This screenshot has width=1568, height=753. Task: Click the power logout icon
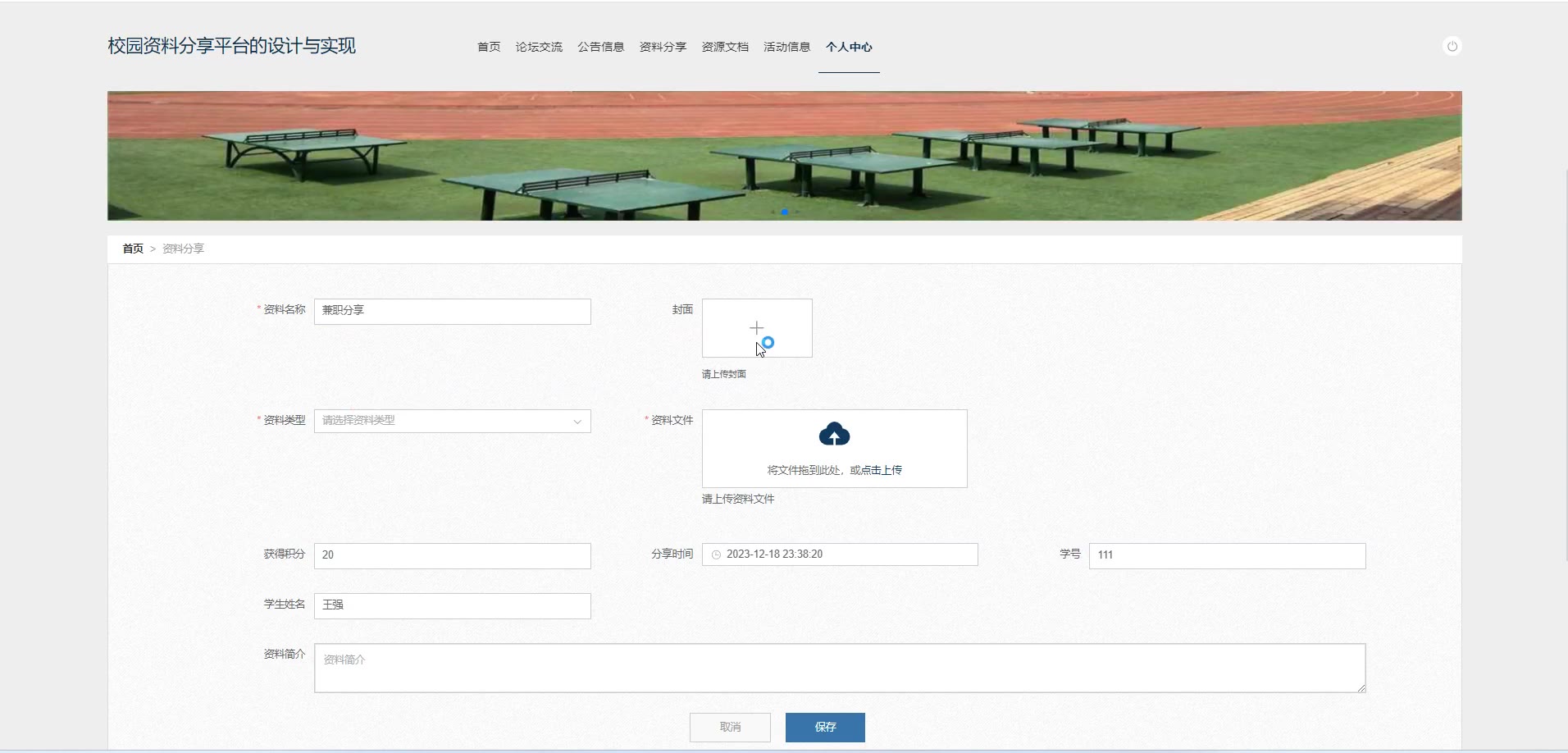[1452, 47]
